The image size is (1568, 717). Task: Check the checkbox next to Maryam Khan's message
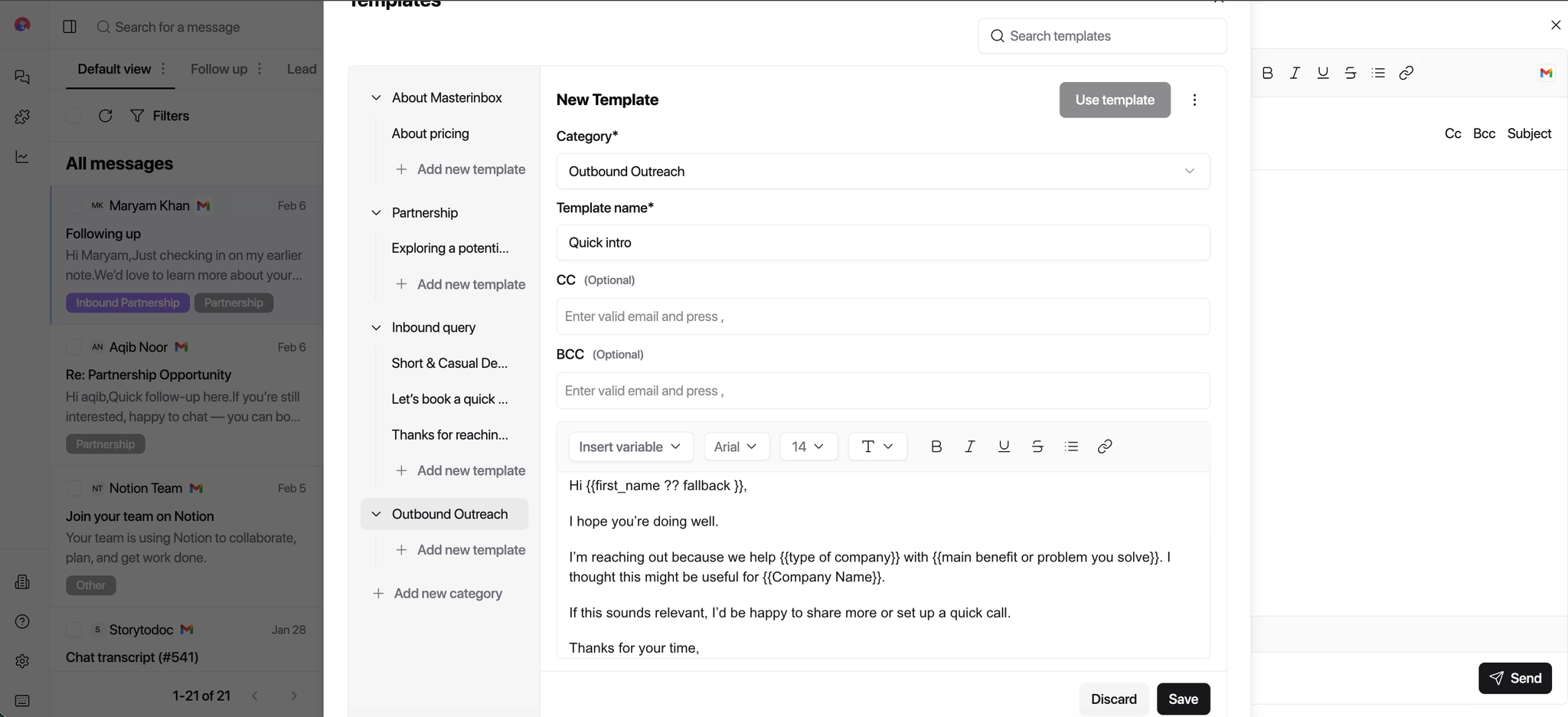[73, 205]
